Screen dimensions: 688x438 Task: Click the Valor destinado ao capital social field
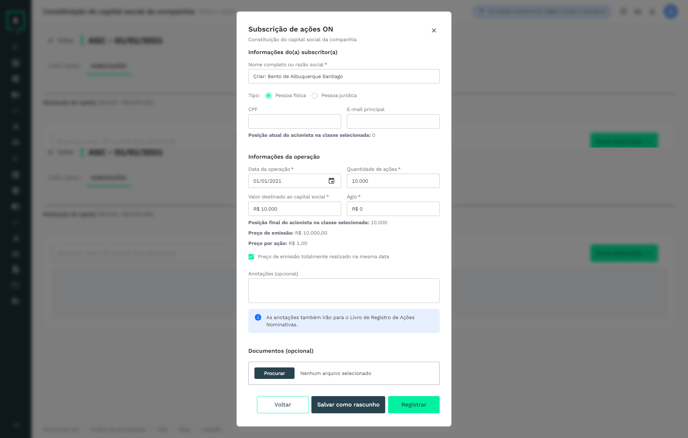pyautogui.click(x=294, y=209)
